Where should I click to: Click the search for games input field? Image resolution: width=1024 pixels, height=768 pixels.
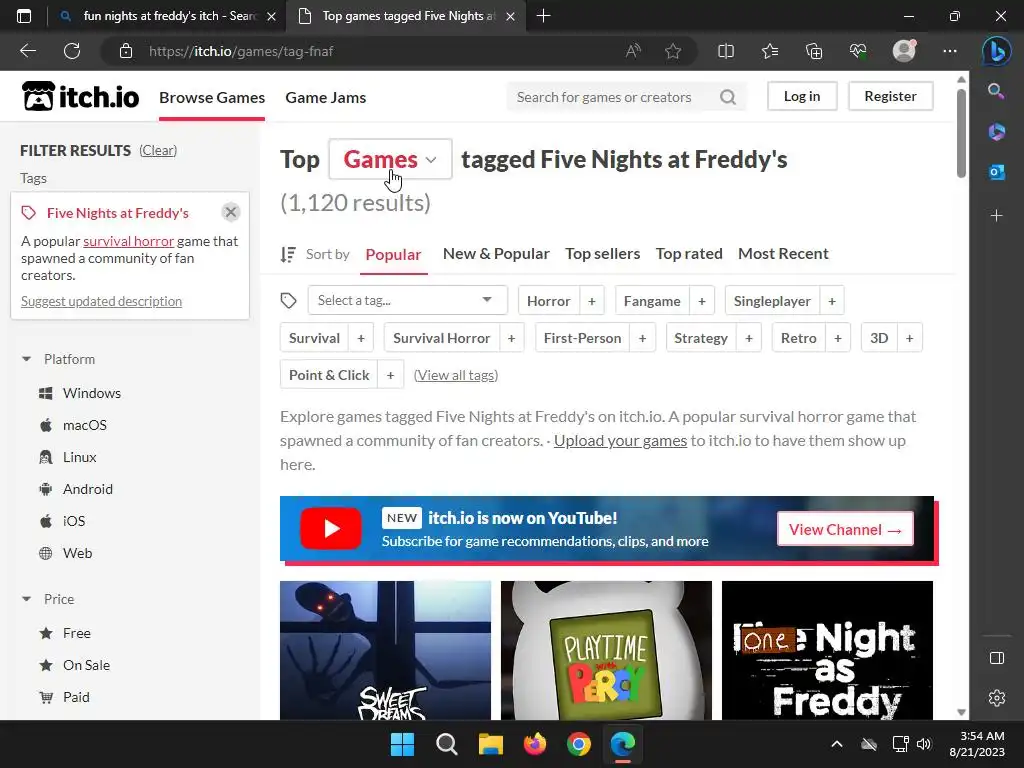coord(613,97)
